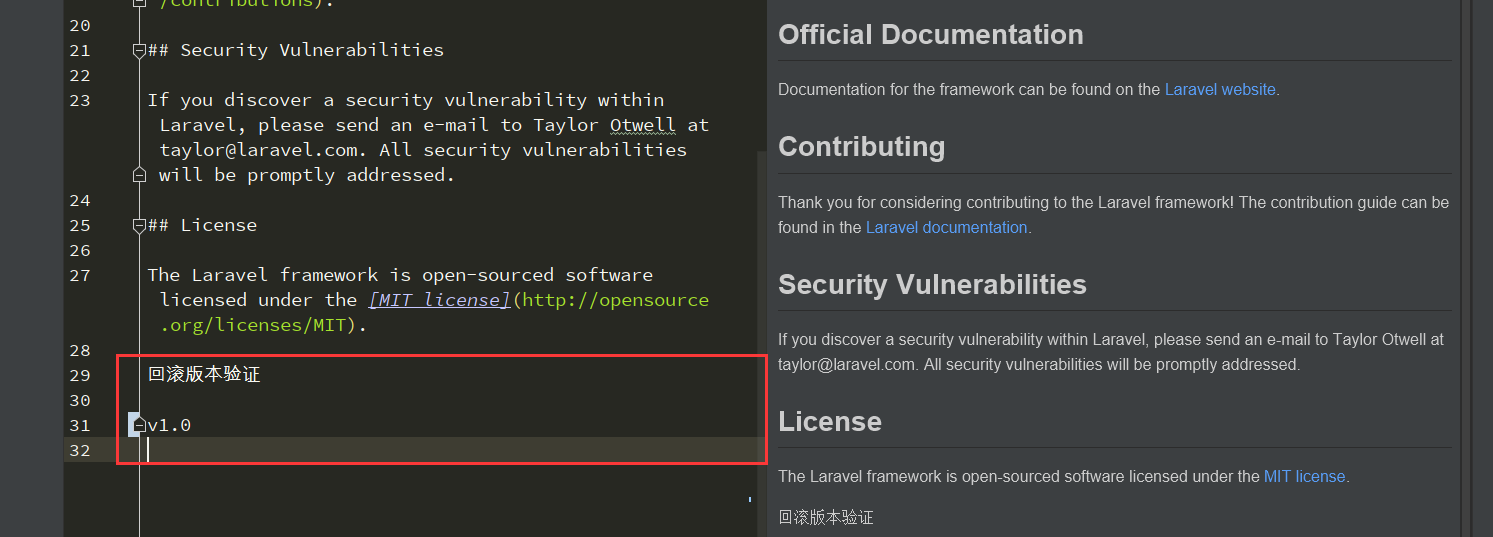Open the Laravel documentation link in preview

point(946,227)
